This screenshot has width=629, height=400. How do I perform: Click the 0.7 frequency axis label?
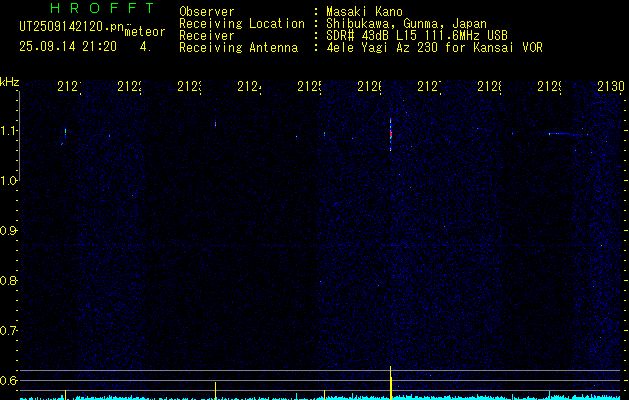(9, 331)
